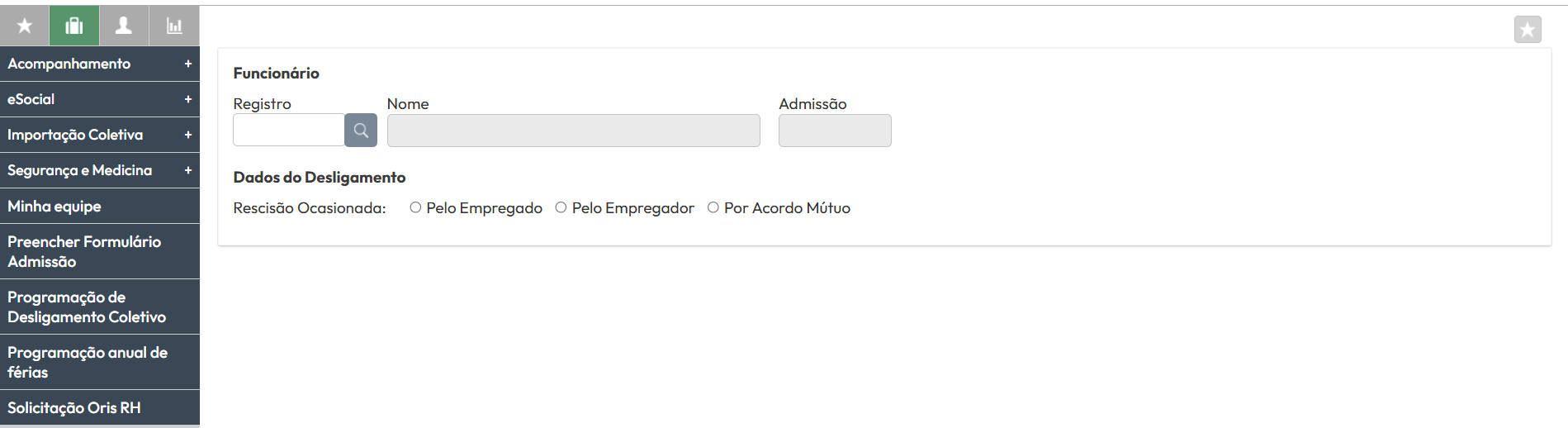Viewport: 1568px width, 428px height.
Task: Choose Pelo Empregador radio option
Action: [x=561, y=208]
